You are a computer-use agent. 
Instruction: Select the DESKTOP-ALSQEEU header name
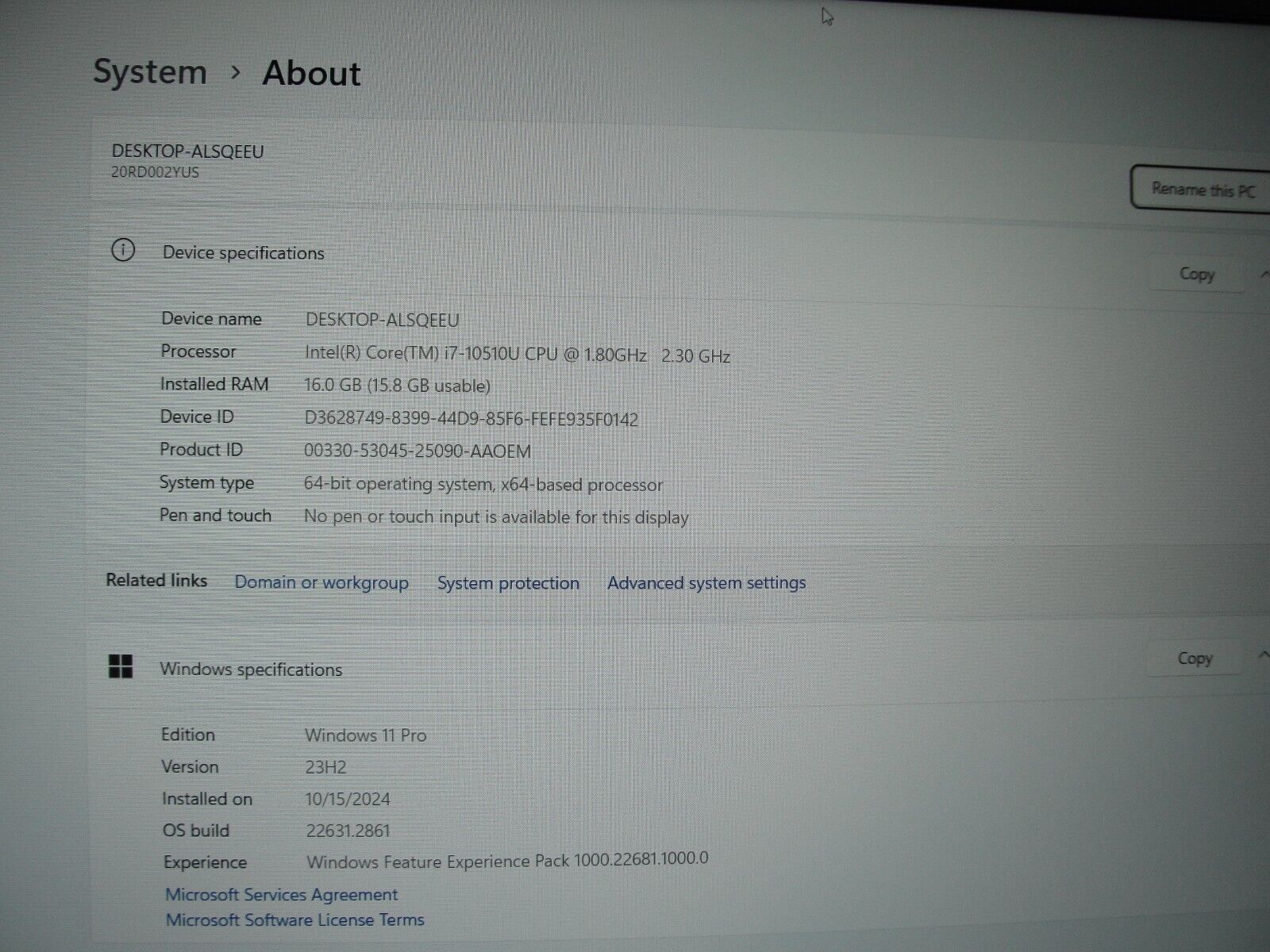pyautogui.click(x=188, y=151)
